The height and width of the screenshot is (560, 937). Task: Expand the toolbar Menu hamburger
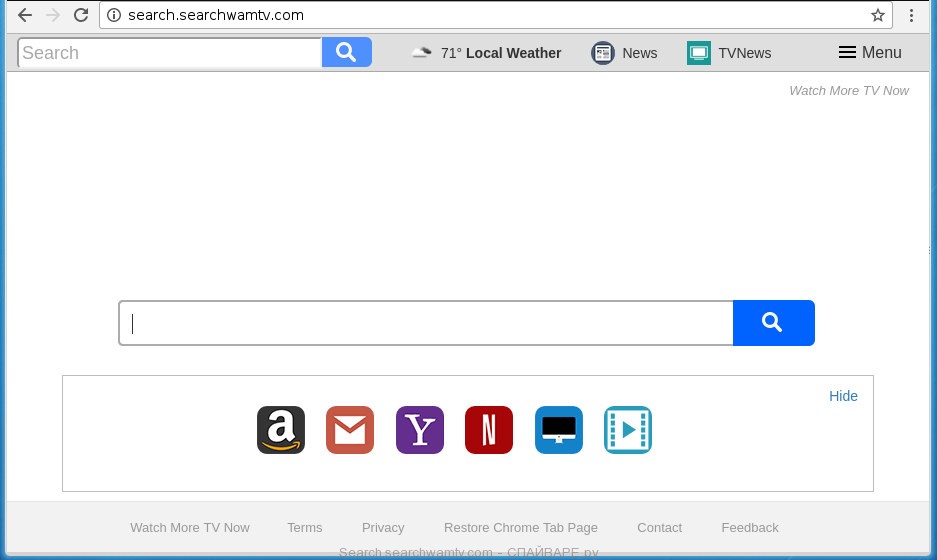(870, 53)
